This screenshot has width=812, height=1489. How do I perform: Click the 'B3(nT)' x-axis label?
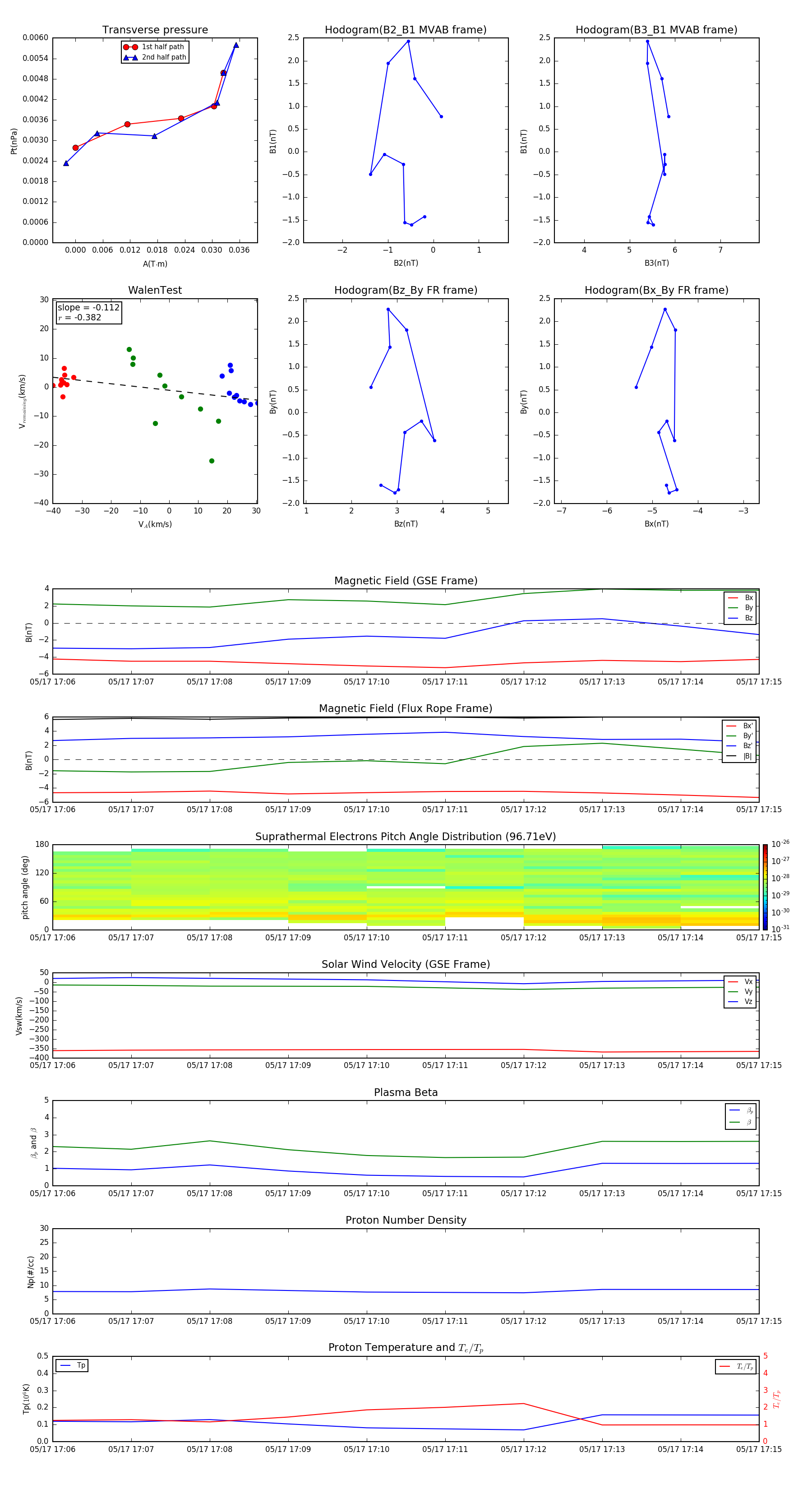[x=656, y=263]
